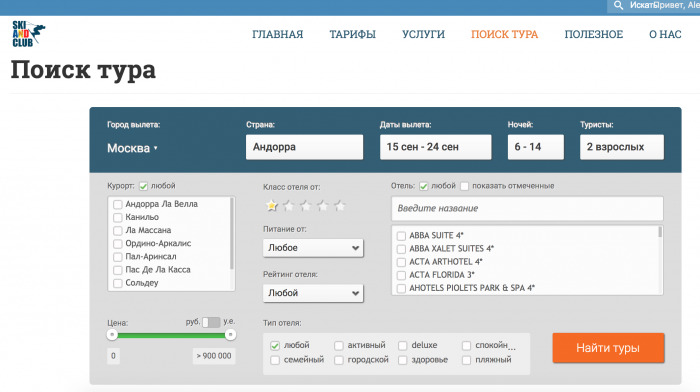Click the minimum price slider handle
700x392 pixels.
pyautogui.click(x=112, y=334)
